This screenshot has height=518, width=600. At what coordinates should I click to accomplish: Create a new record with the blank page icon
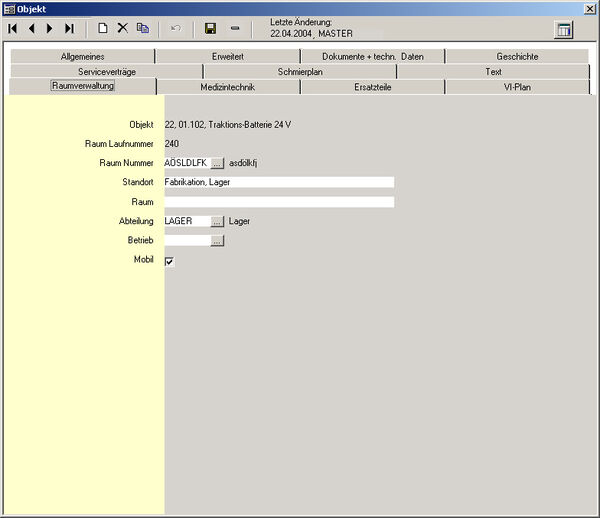tap(102, 28)
